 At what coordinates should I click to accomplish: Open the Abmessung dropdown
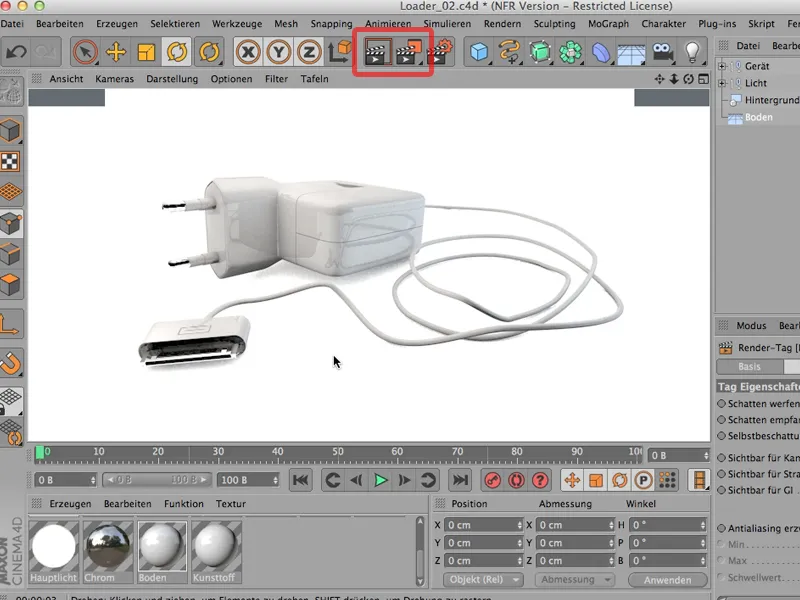click(574, 580)
